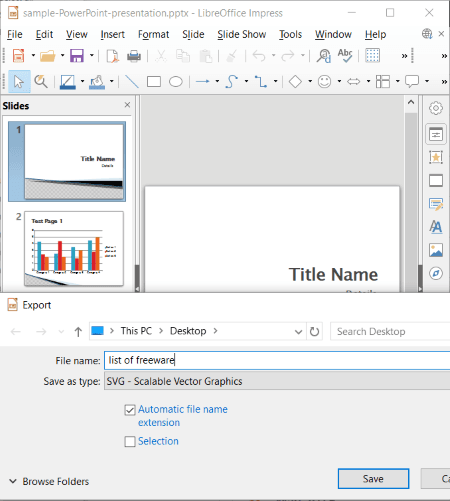Select the Callout shapes tool
450x501 pixels.
pyautogui.click(x=412, y=81)
